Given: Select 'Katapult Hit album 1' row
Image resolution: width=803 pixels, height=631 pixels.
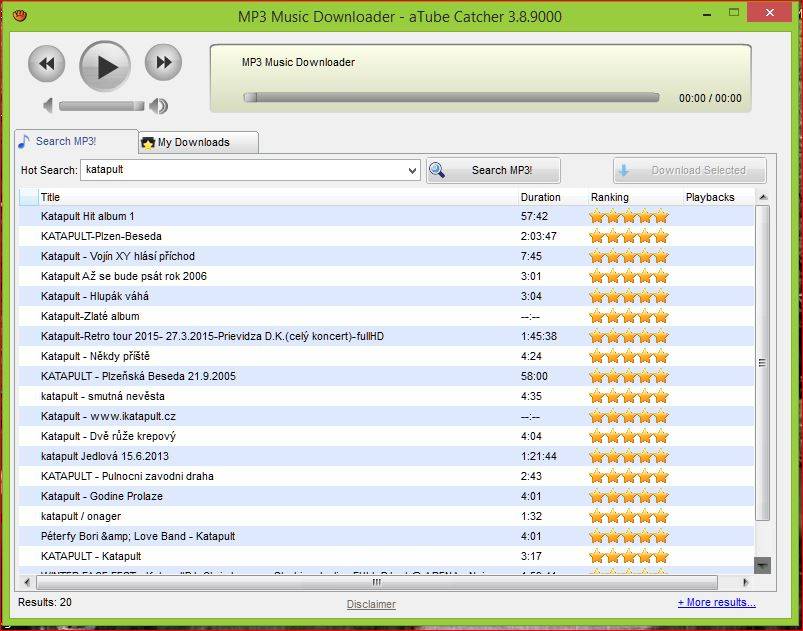Looking at the screenshot, I should (386, 216).
